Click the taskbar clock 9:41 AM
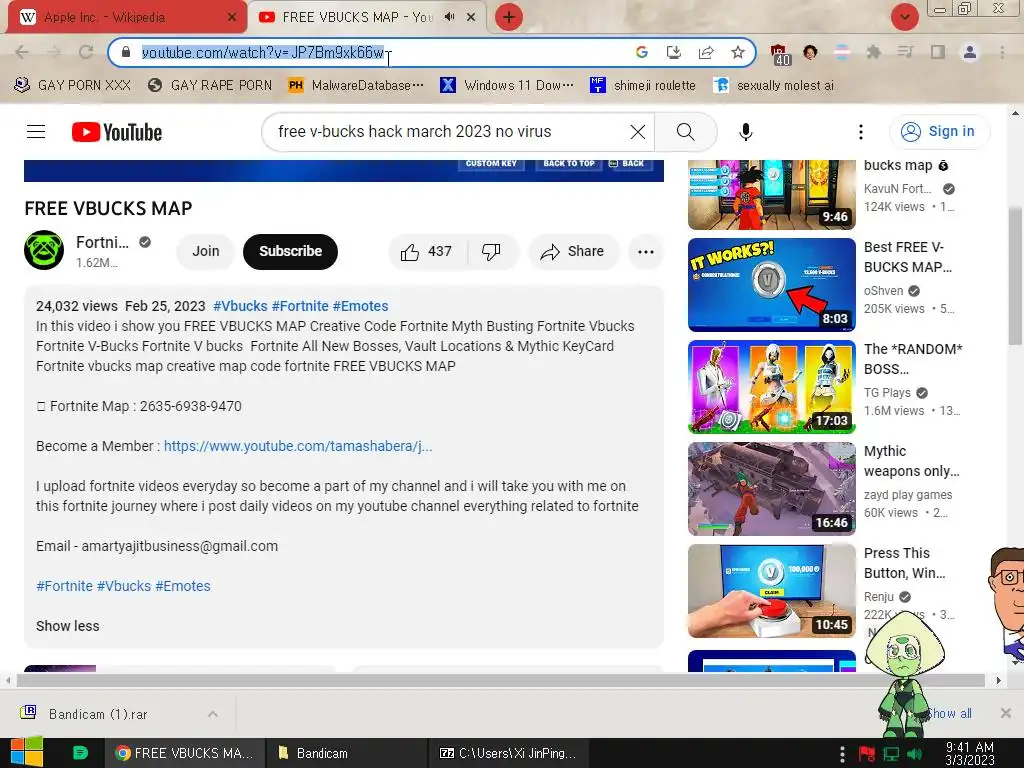 970,754
